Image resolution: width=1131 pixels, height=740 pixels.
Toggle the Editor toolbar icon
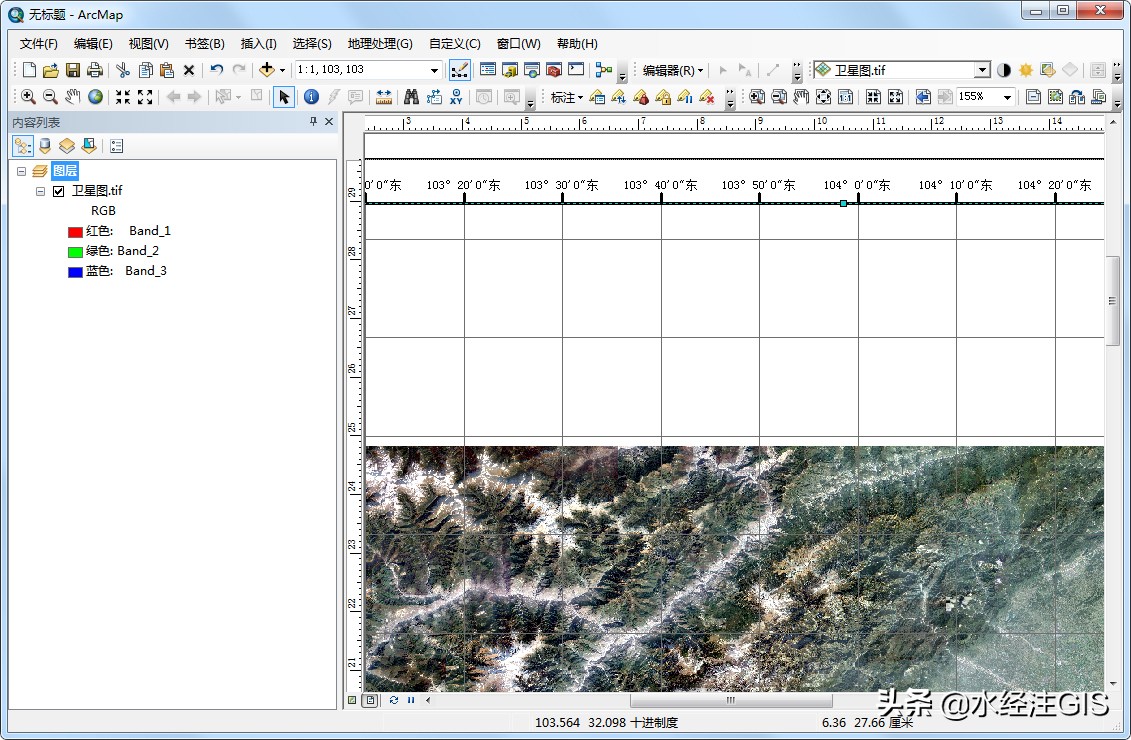pos(459,70)
